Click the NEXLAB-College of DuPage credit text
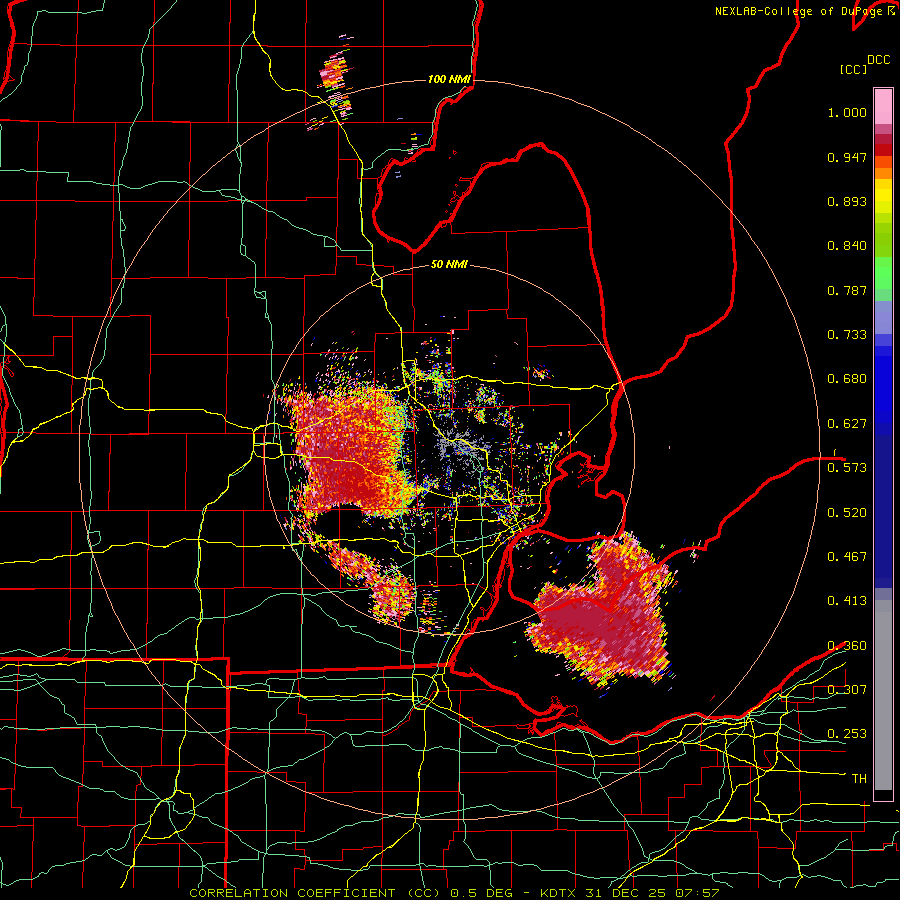This screenshot has height=900, width=900. coord(800,11)
